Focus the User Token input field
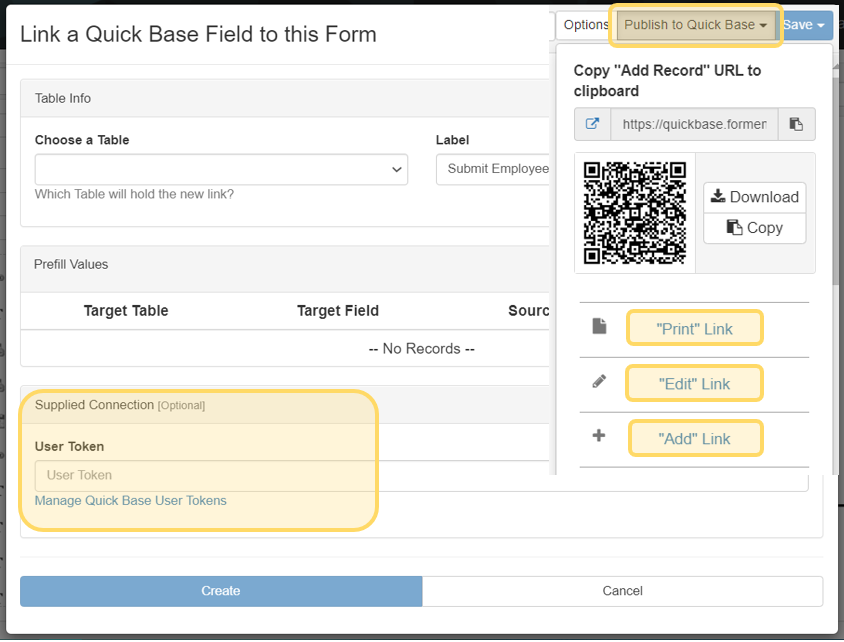Viewport: 844px width, 642px height. click(x=421, y=475)
